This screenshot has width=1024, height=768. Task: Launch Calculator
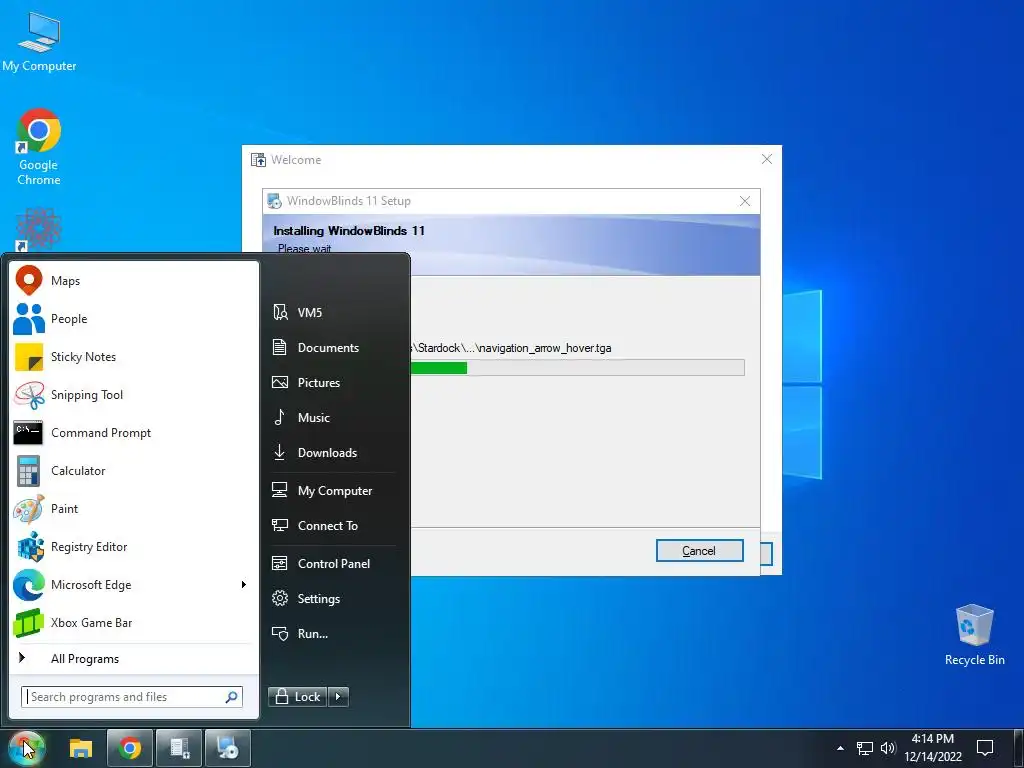(x=134, y=470)
